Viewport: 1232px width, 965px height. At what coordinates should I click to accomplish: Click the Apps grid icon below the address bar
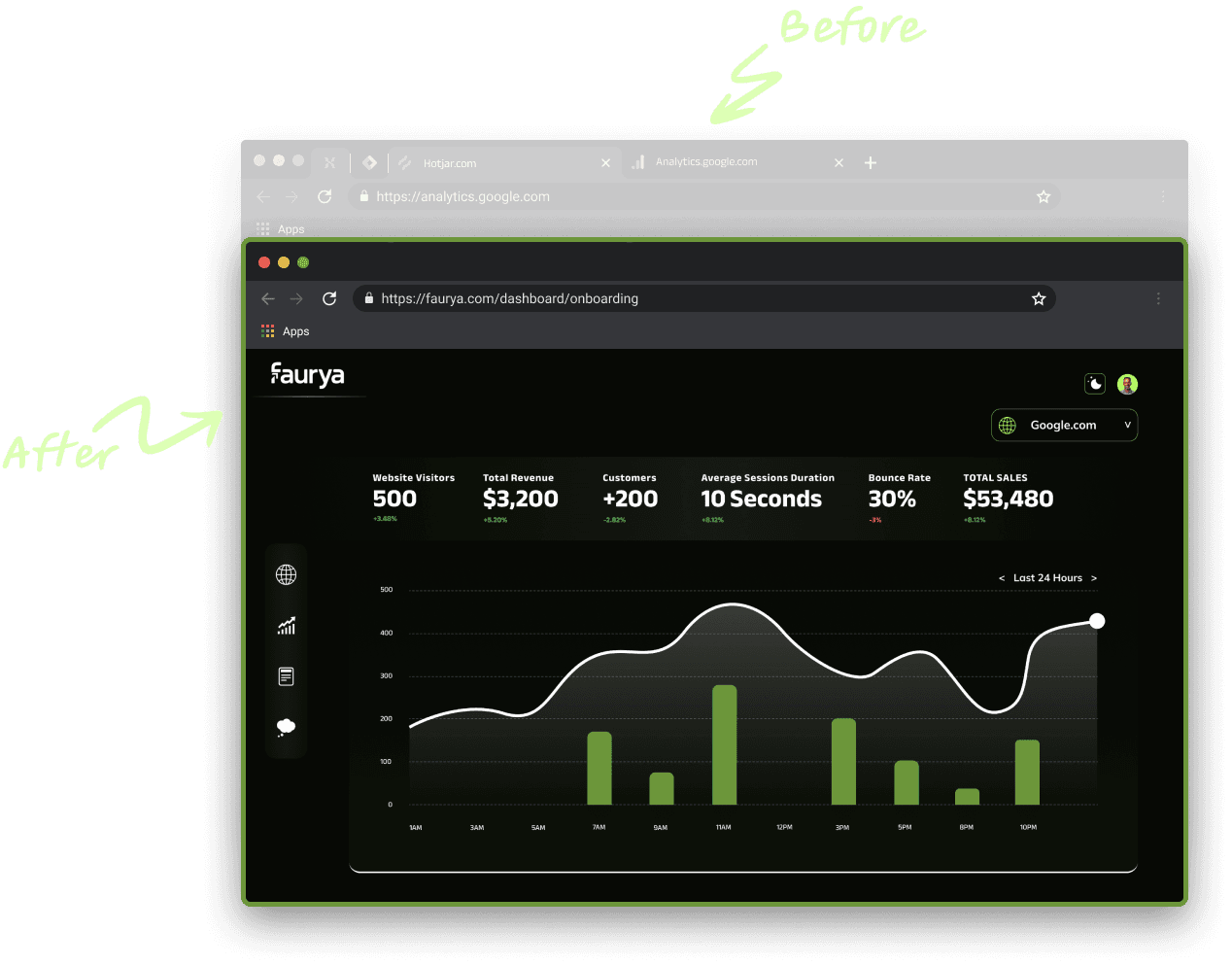(x=267, y=330)
